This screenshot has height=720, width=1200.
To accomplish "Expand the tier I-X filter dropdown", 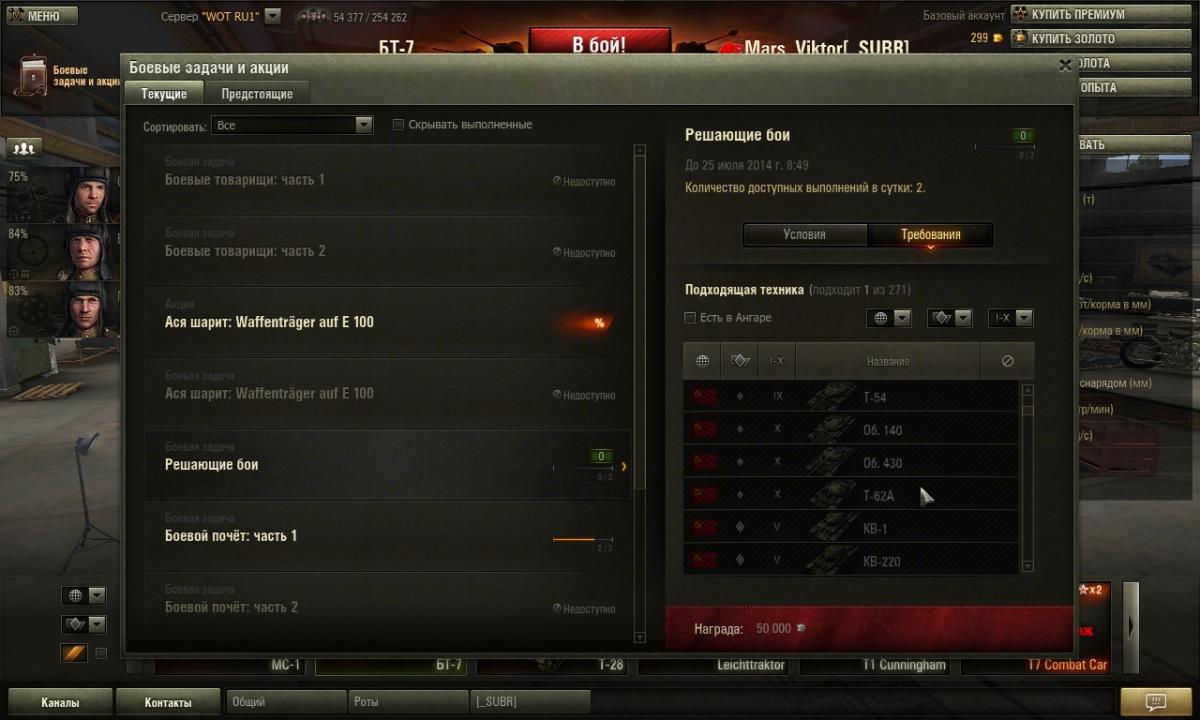I will [1010, 318].
